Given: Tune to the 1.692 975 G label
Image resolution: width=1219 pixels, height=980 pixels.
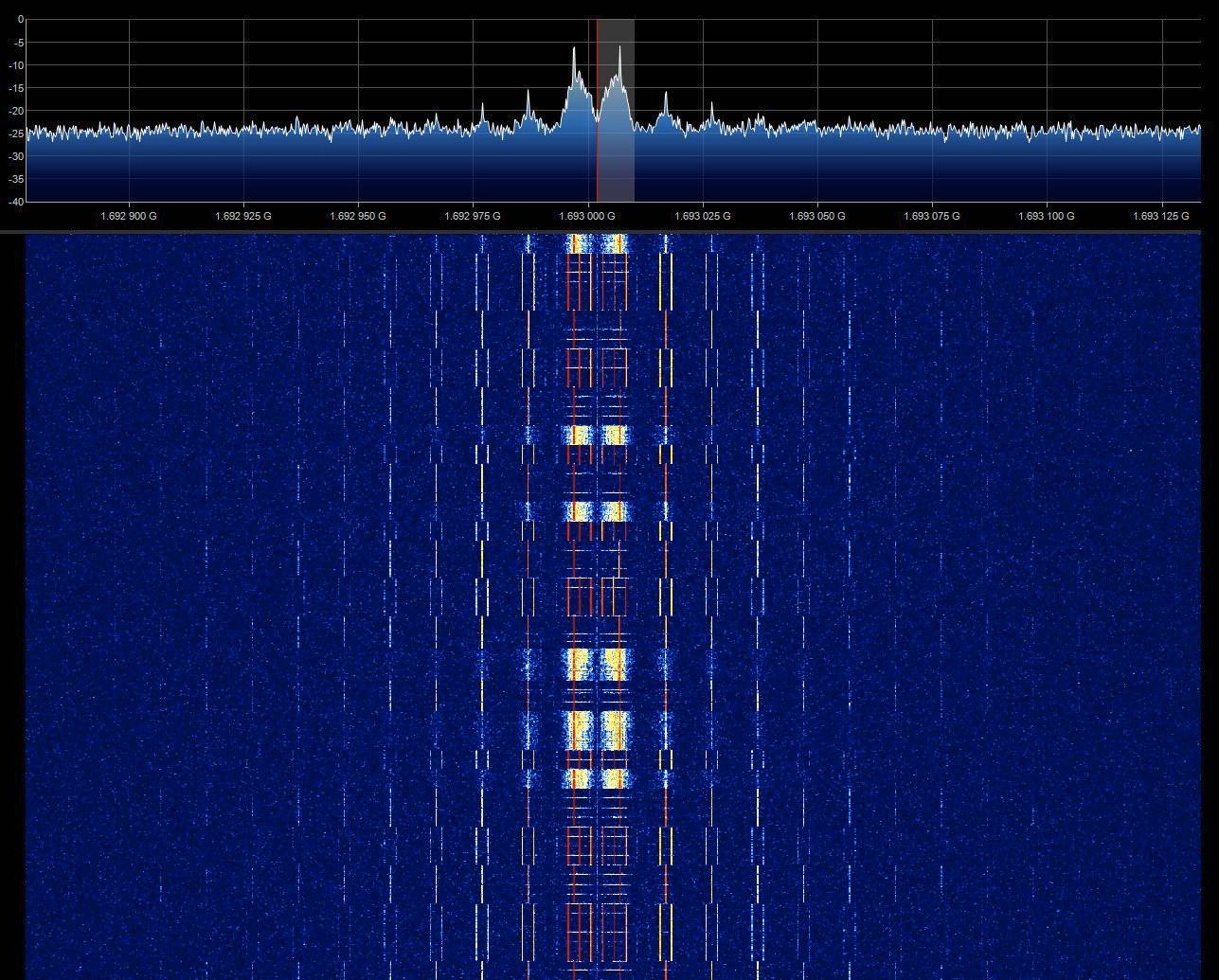Looking at the screenshot, I should point(473,216).
